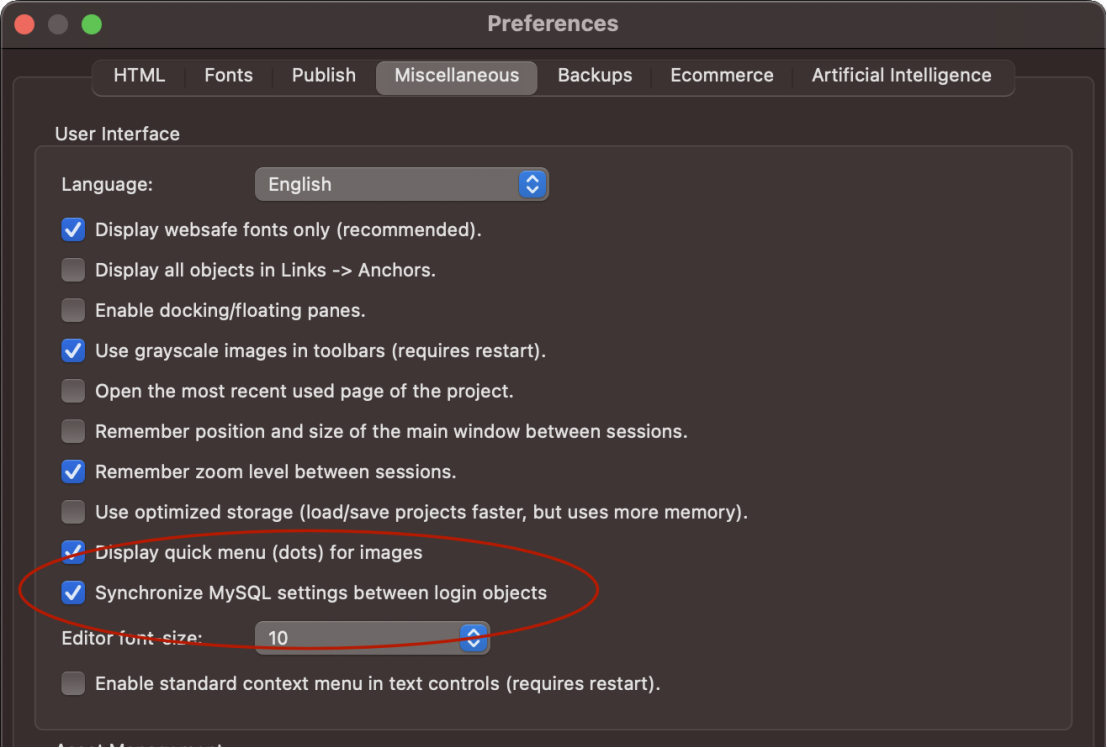This screenshot has height=748, width=1107.
Task: Enable Display all objects in Links -> Anchors
Action: [73, 270]
